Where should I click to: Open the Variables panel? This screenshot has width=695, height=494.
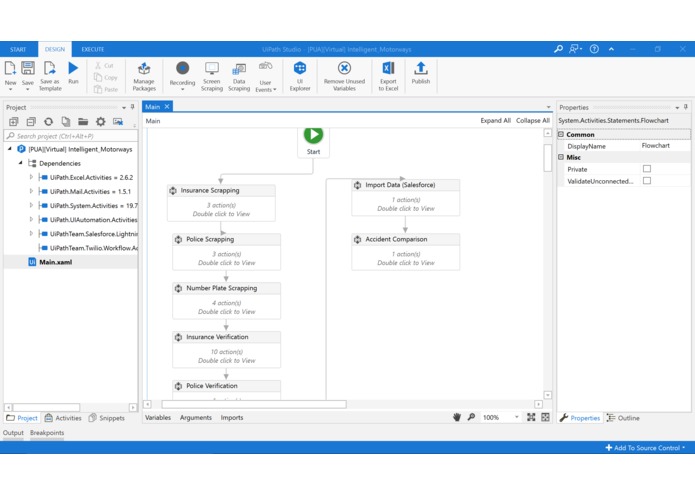tap(158, 417)
